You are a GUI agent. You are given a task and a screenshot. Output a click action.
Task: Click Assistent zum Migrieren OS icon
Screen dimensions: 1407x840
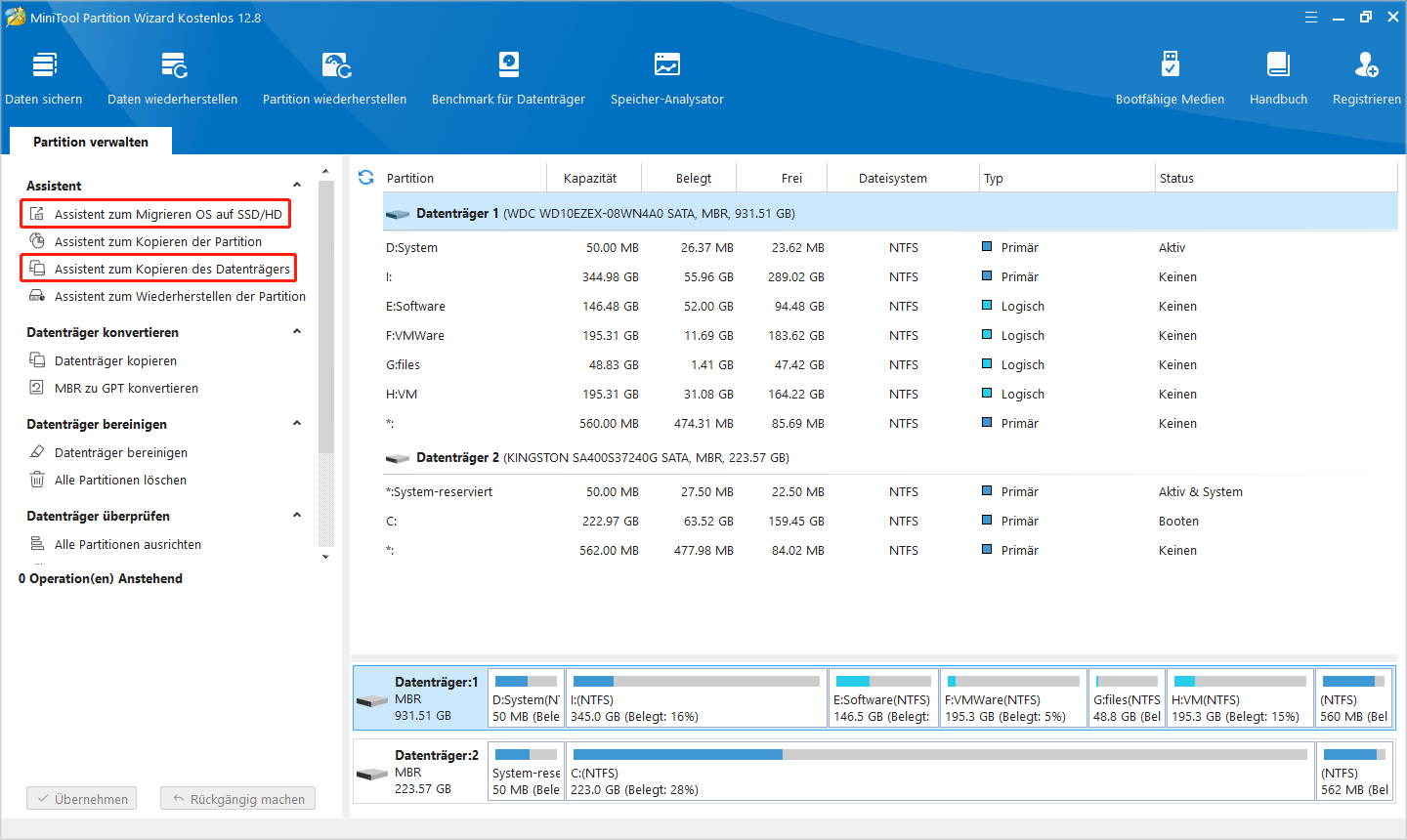coord(37,214)
